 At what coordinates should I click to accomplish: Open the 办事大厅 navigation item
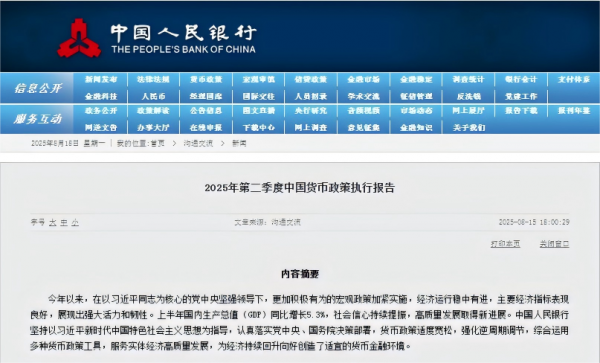[x=153, y=128]
